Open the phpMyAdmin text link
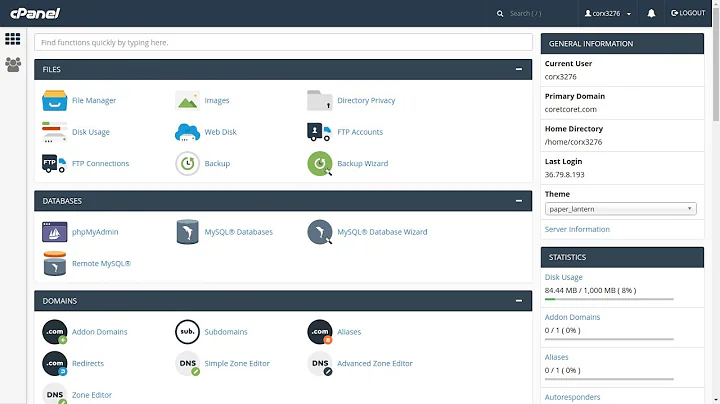The width and height of the screenshot is (720, 404). pyautogui.click(x=95, y=232)
